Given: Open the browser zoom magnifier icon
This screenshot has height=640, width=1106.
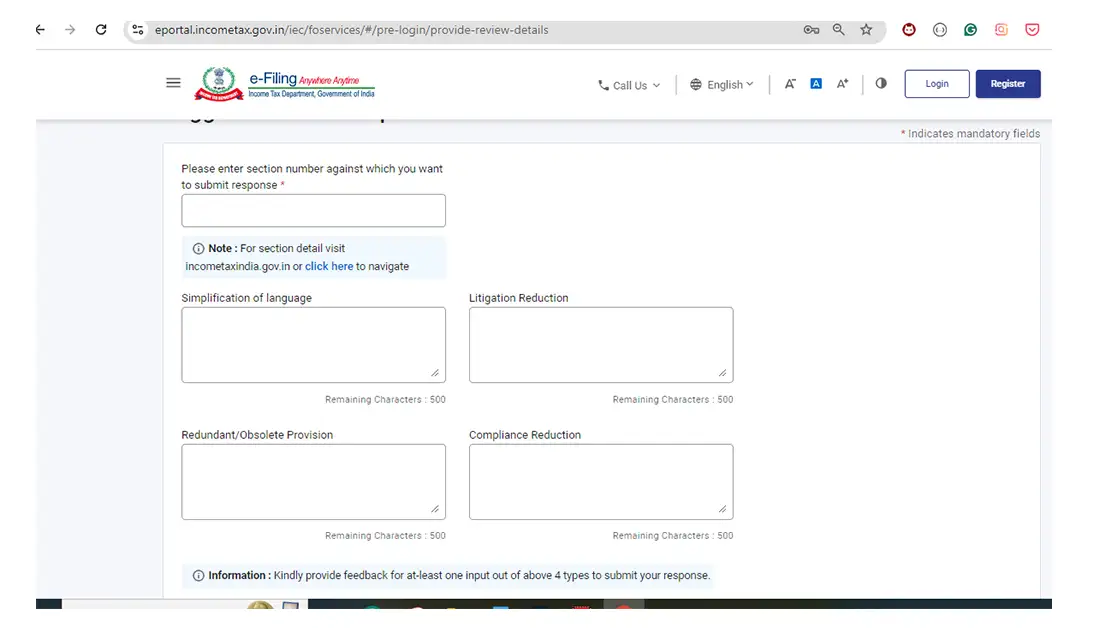Looking at the screenshot, I should coord(839,30).
